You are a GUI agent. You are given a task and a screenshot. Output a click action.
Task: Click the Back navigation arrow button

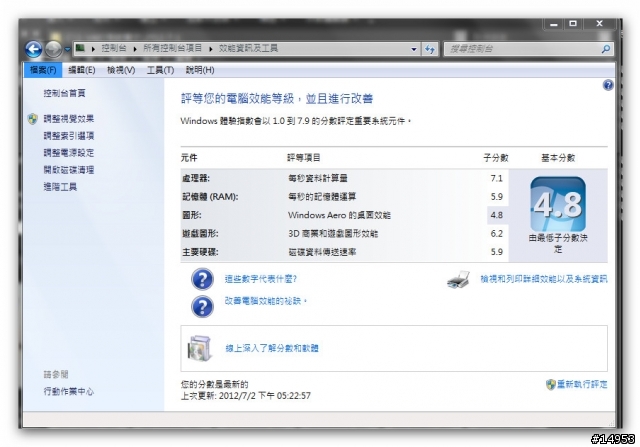pos(33,49)
